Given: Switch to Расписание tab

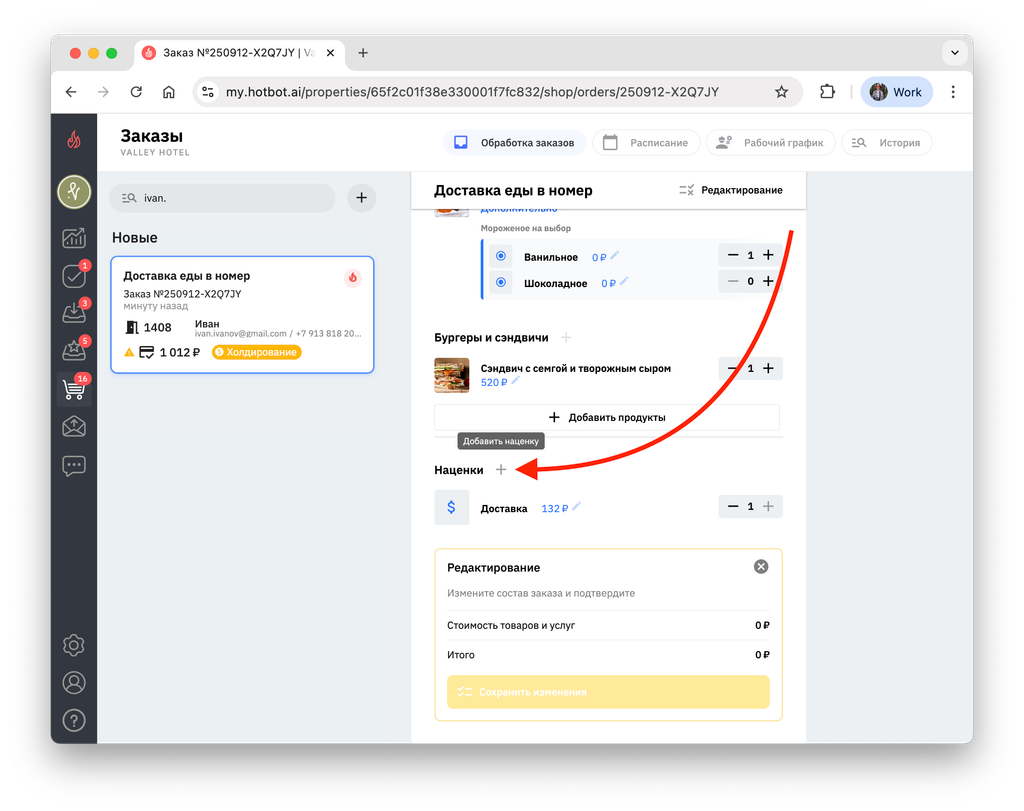Looking at the screenshot, I should (x=645, y=142).
